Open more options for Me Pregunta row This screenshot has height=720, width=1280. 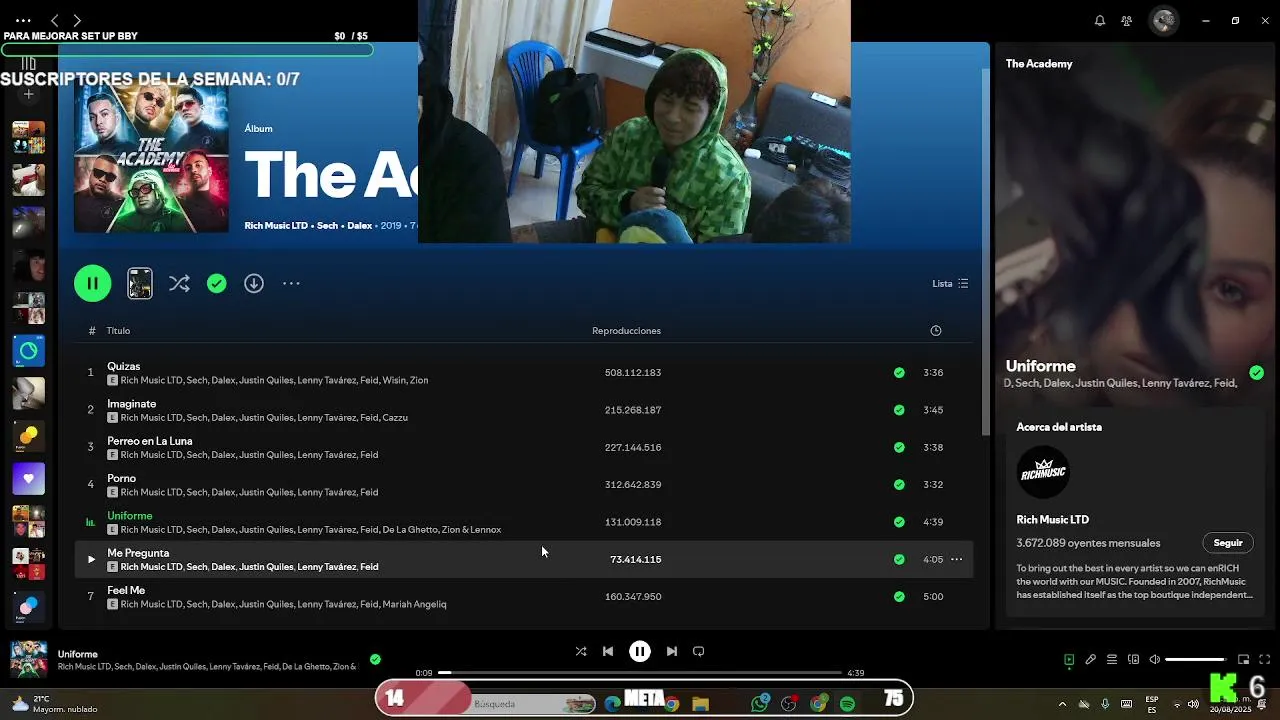coord(956,559)
